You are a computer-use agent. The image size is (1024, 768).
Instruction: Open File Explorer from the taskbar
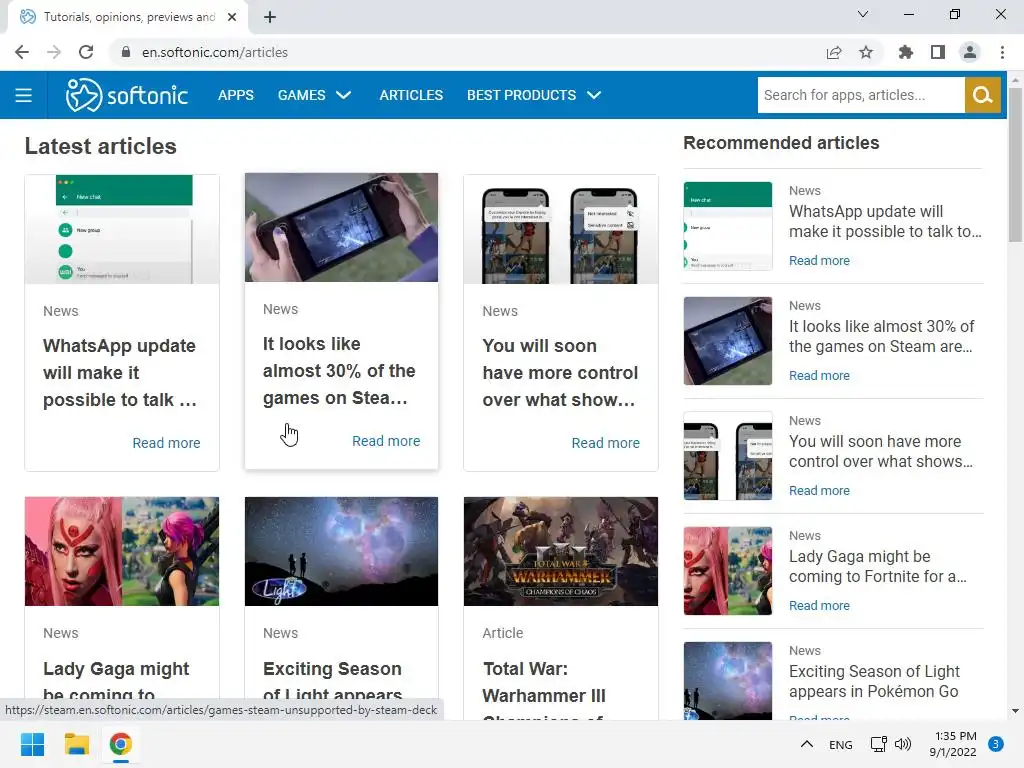(76, 744)
